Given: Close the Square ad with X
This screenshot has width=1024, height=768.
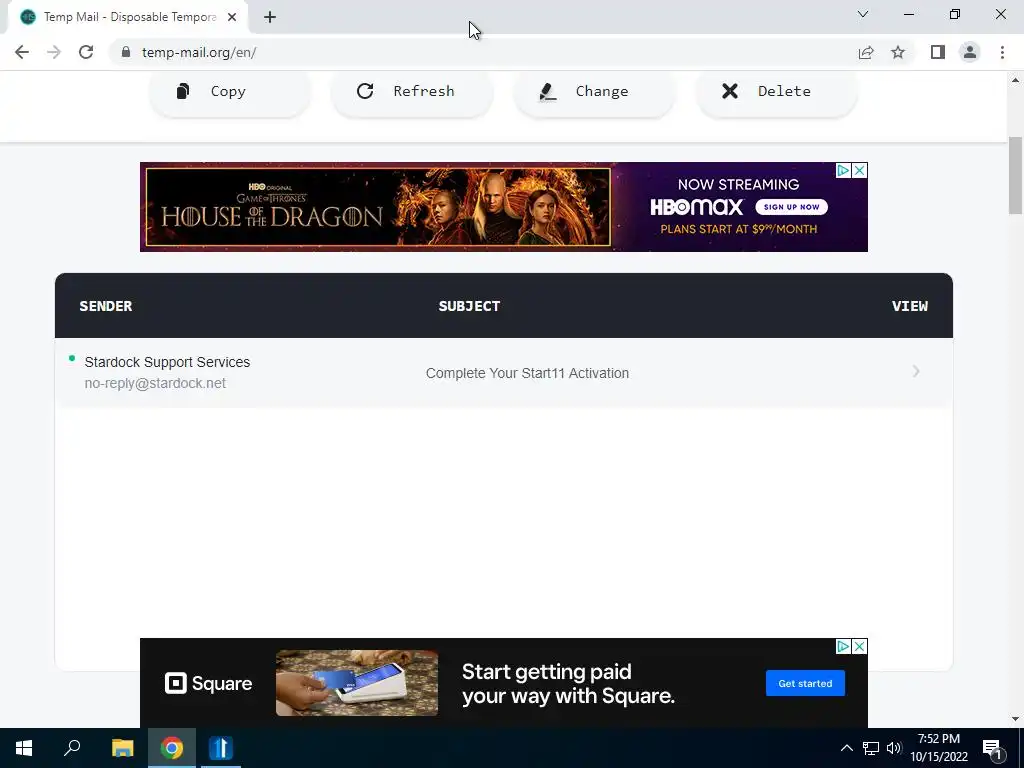Looking at the screenshot, I should pyautogui.click(x=860, y=647).
